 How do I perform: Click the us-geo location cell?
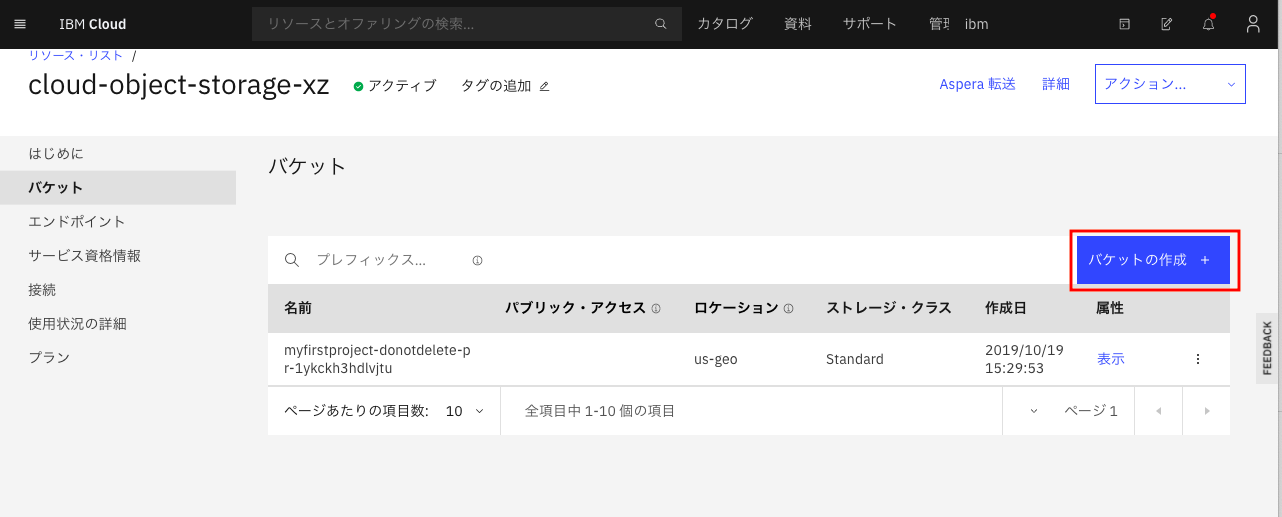[x=716, y=359]
